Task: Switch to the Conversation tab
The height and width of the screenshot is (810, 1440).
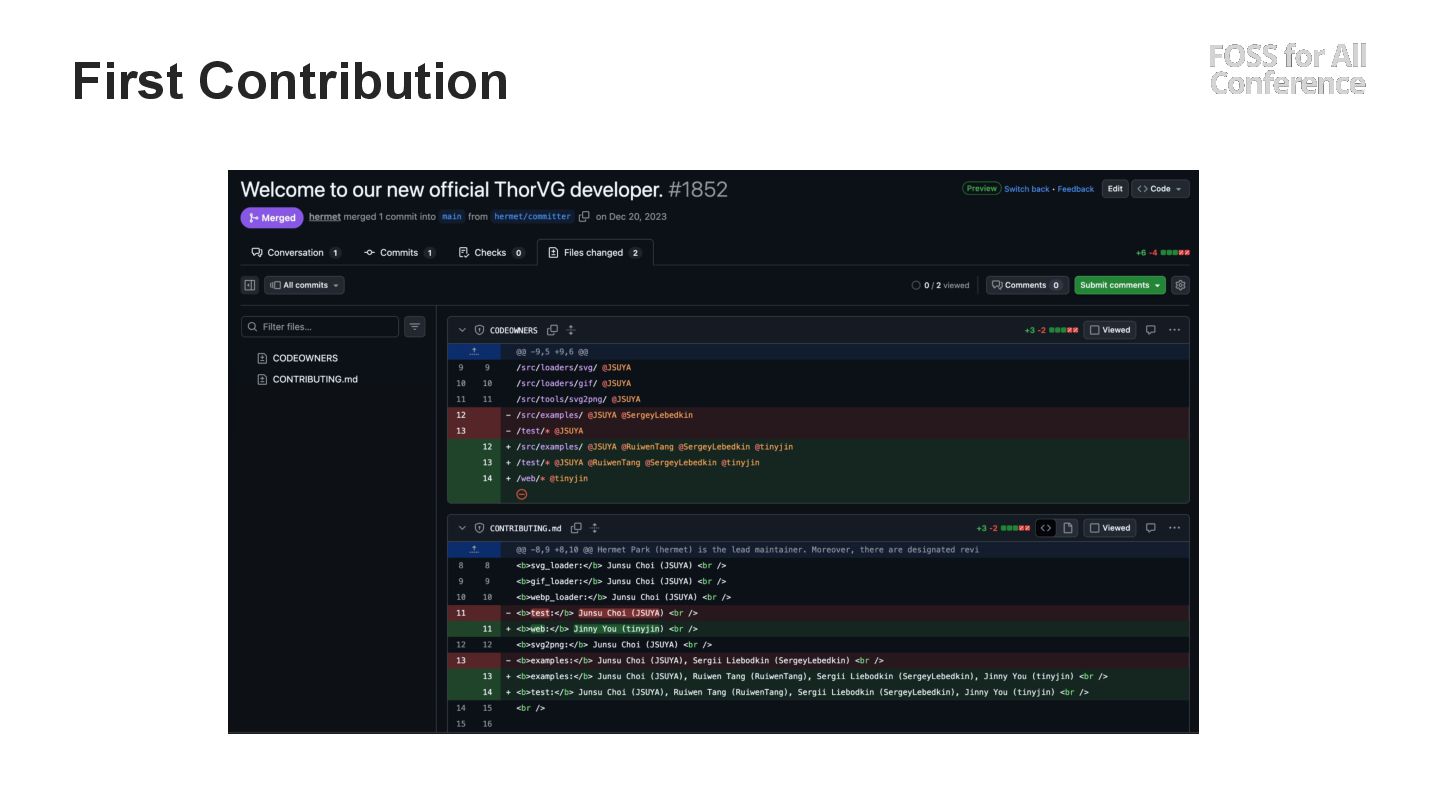Action: (x=296, y=253)
